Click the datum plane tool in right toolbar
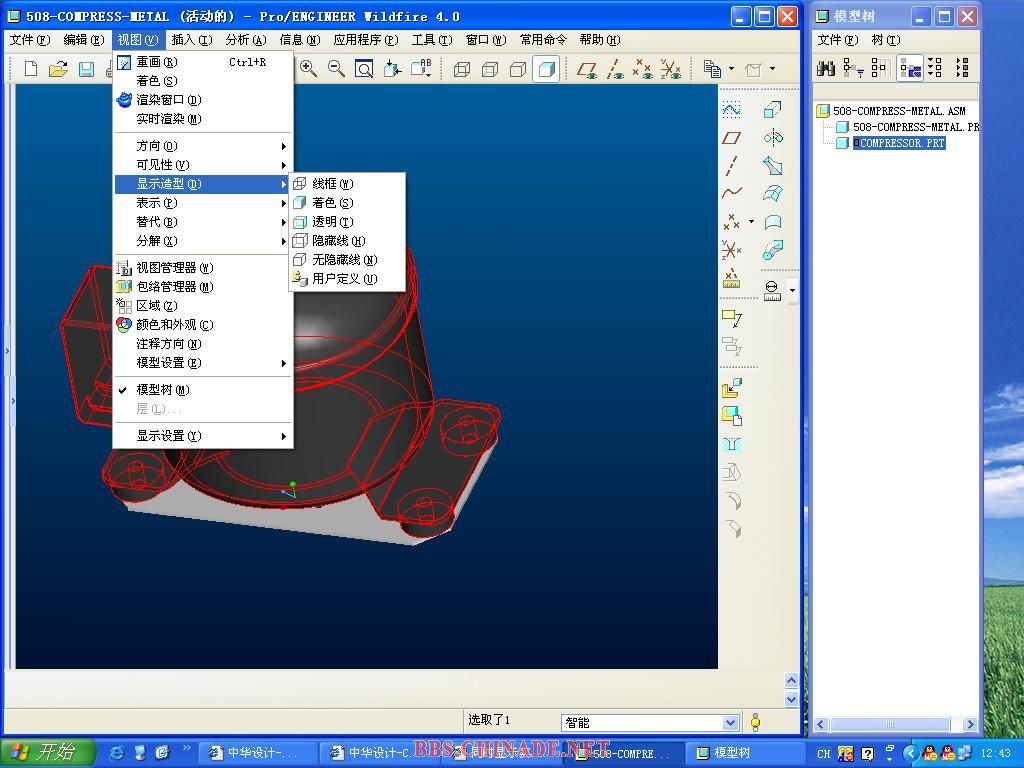This screenshot has height=768, width=1024. (x=731, y=138)
